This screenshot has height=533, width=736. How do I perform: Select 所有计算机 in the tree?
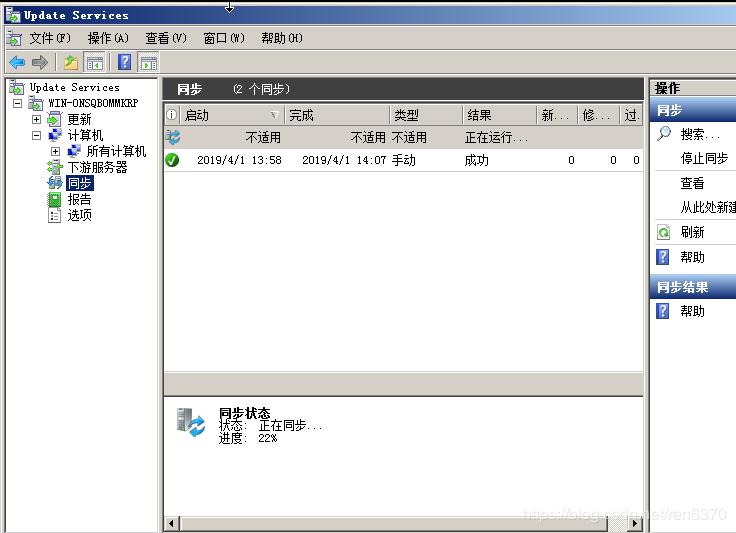[x=116, y=151]
